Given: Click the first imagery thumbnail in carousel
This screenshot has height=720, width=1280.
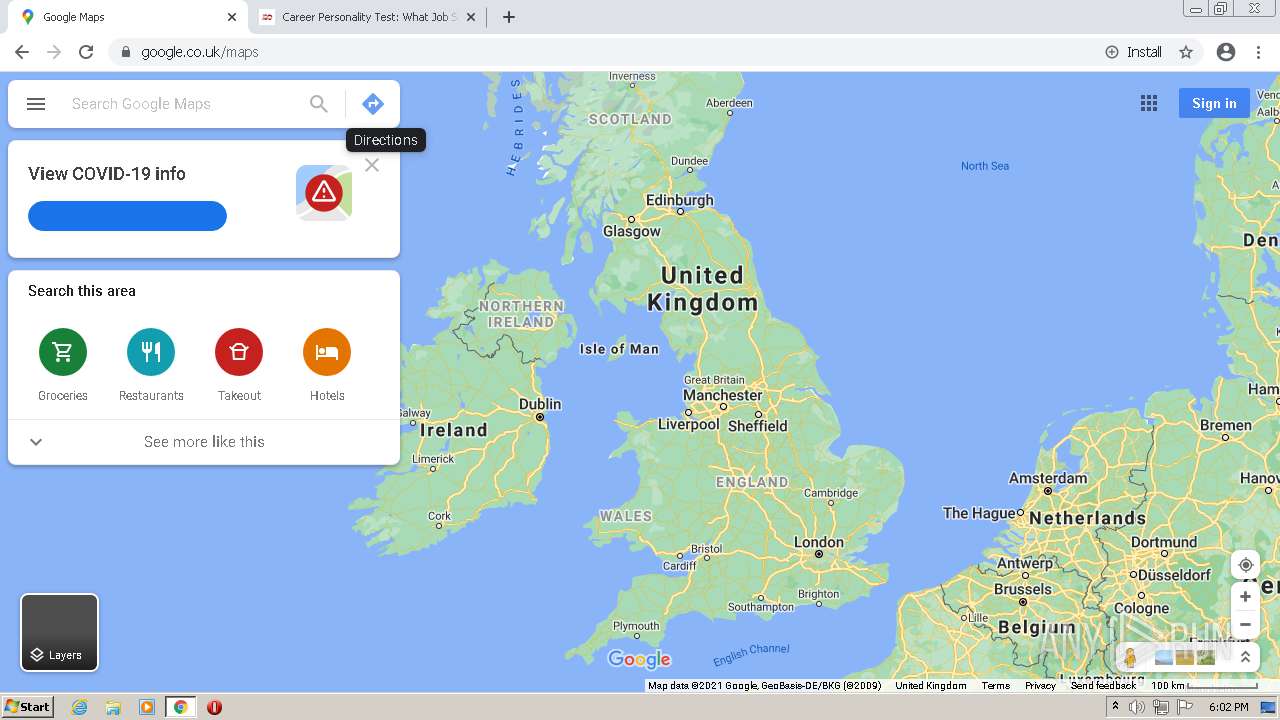Looking at the screenshot, I should pyautogui.click(x=1163, y=657).
